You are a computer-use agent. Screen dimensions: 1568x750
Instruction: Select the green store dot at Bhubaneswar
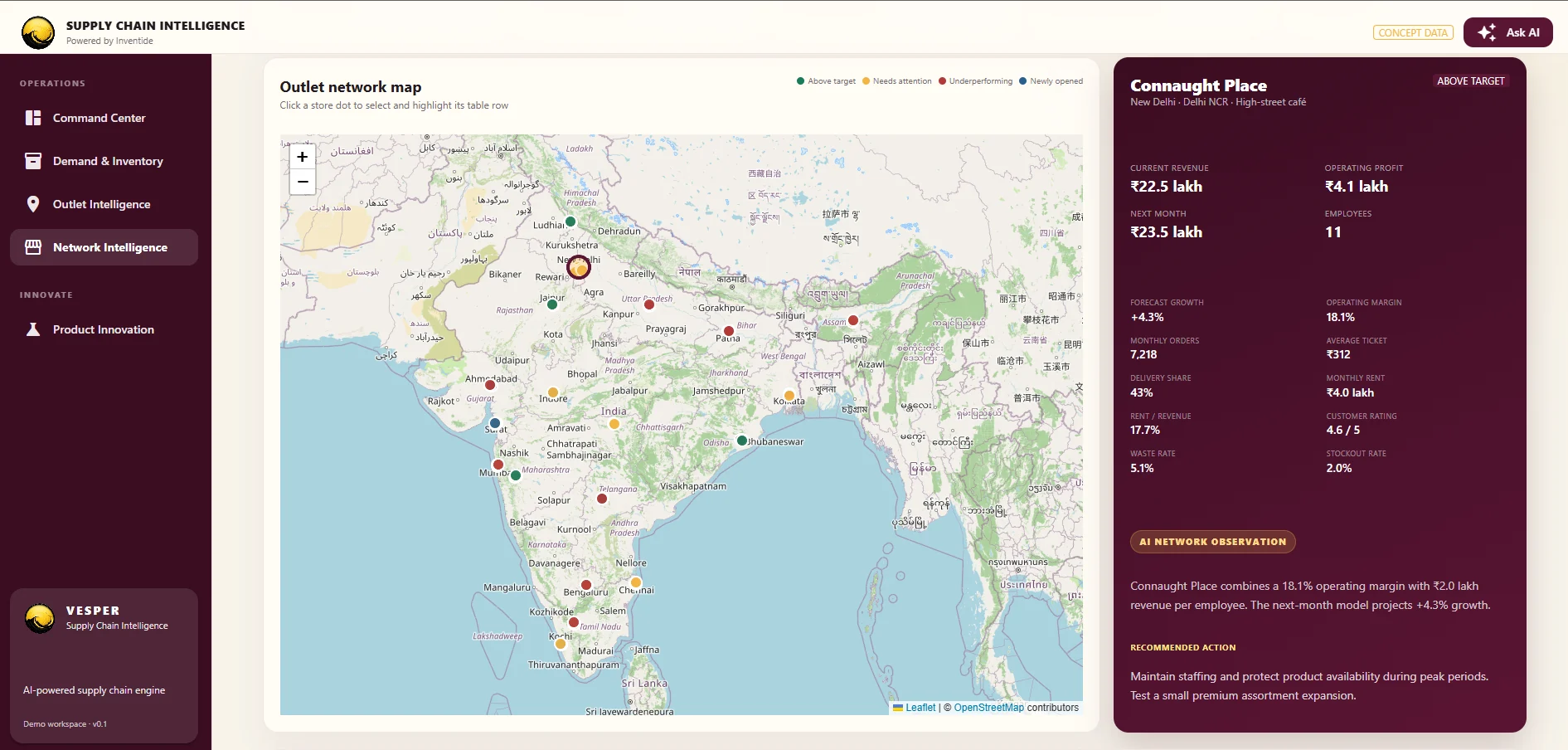742,441
